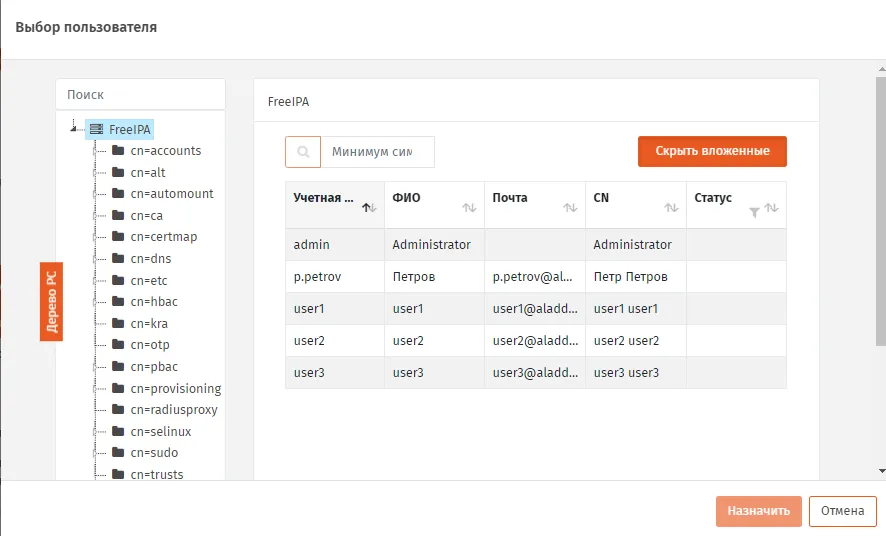
Task: Click the Скрыть вложенные button
Action: (x=712, y=151)
